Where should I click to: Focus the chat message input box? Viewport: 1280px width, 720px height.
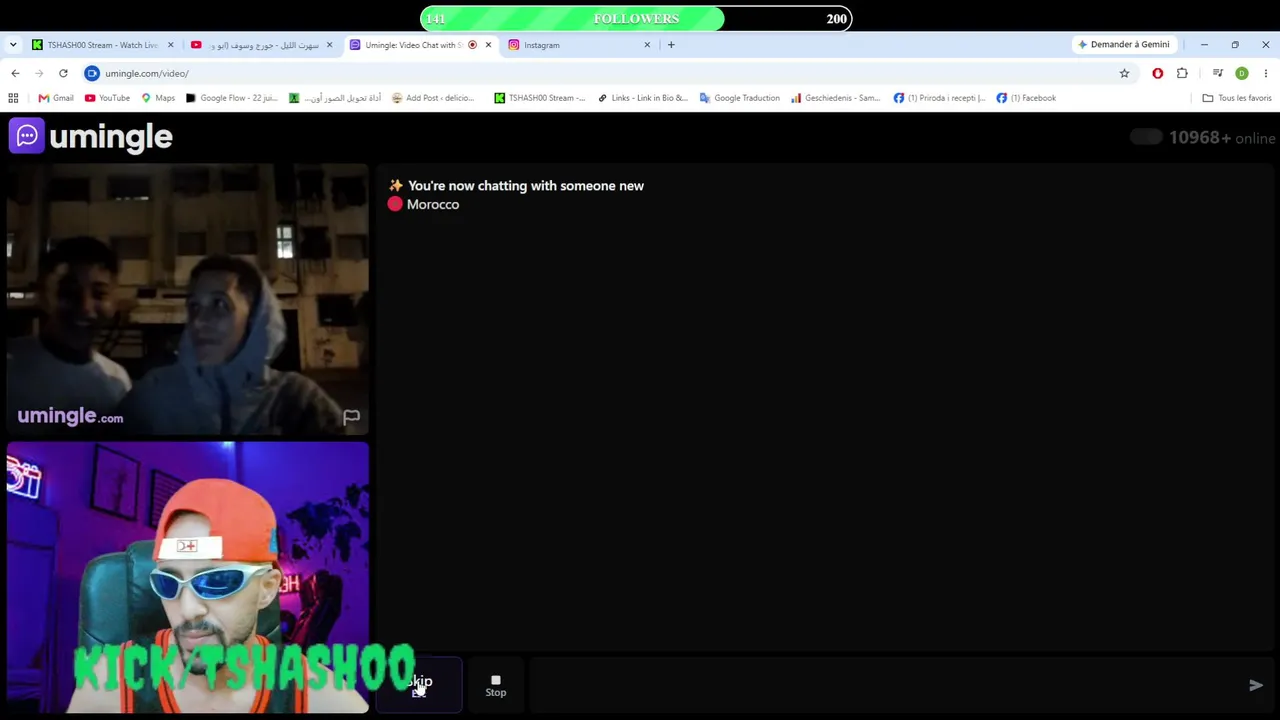886,685
